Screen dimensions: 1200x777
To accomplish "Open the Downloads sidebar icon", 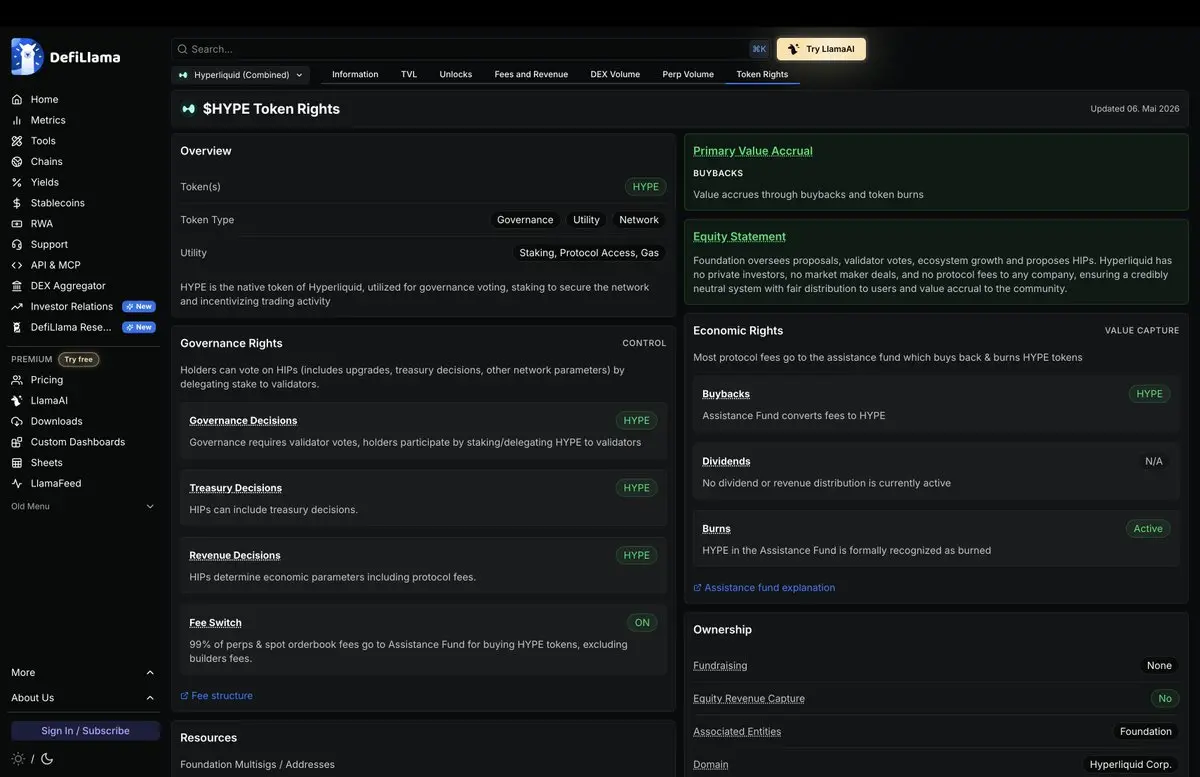I will pyautogui.click(x=17, y=421).
